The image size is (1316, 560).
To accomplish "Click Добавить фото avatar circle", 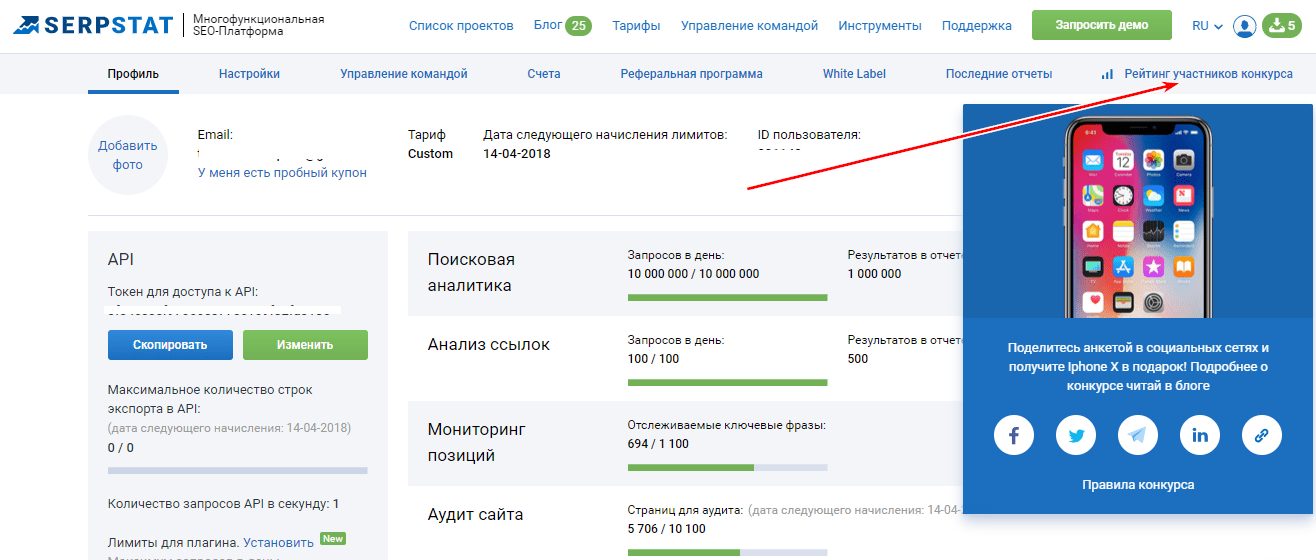I will point(127,155).
